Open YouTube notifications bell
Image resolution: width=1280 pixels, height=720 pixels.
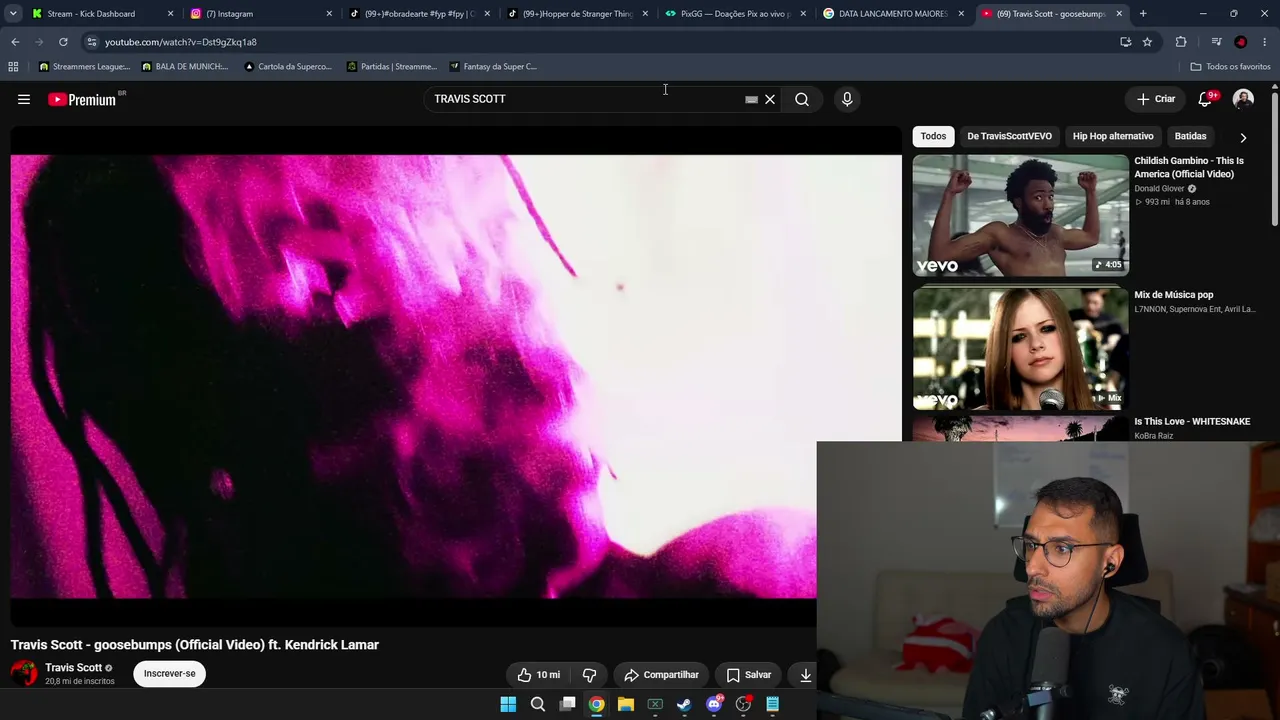tap(1206, 99)
